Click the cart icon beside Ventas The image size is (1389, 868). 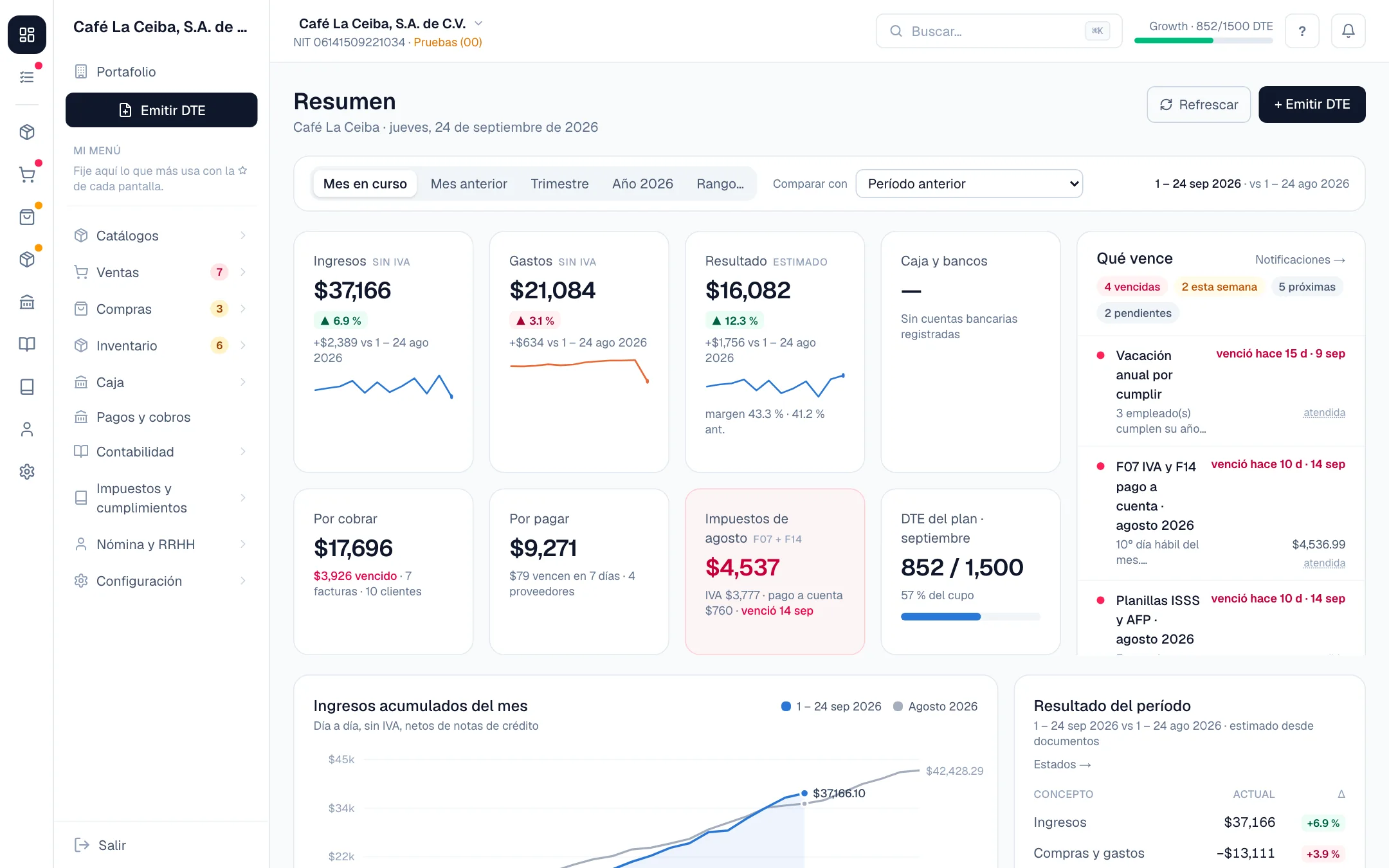point(81,272)
